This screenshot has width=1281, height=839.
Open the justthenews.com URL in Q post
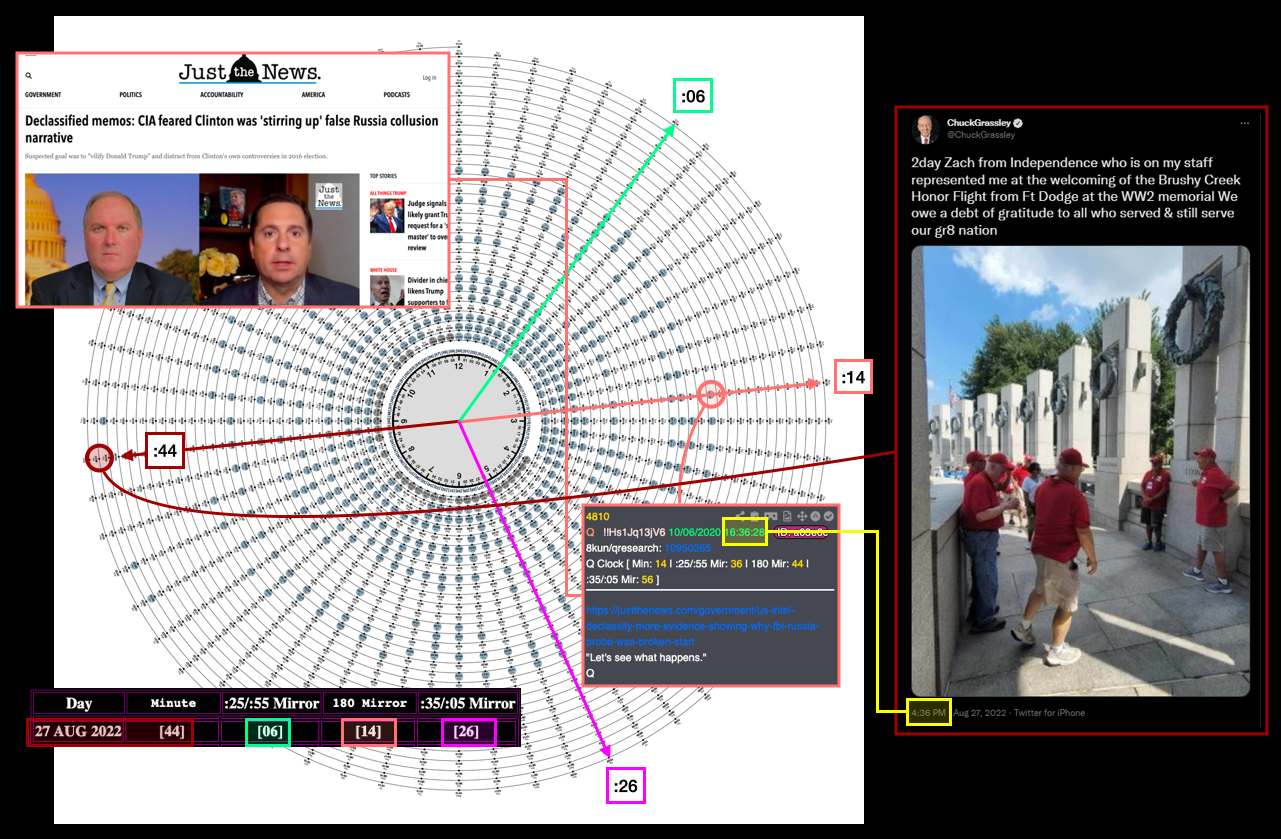(702, 625)
